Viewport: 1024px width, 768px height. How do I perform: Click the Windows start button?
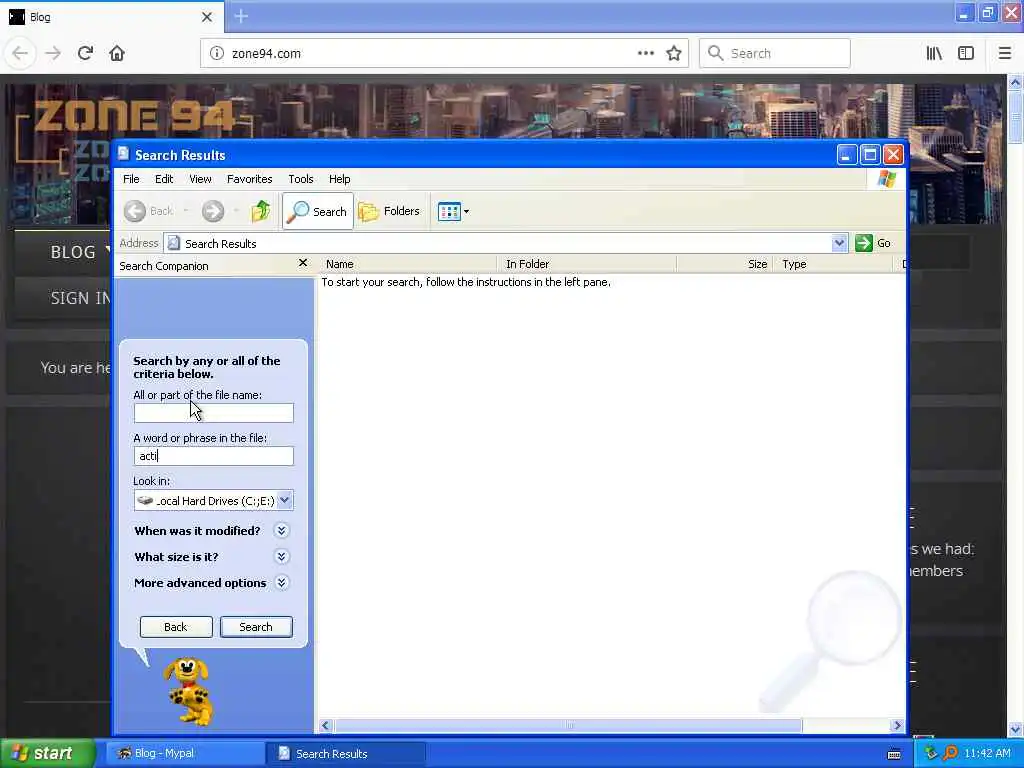pos(47,754)
